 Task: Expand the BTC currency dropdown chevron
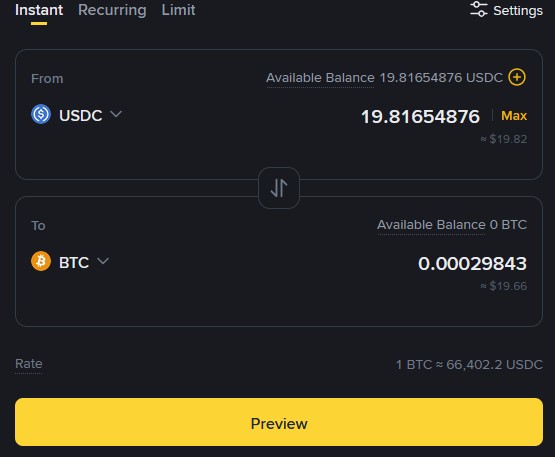pos(103,261)
